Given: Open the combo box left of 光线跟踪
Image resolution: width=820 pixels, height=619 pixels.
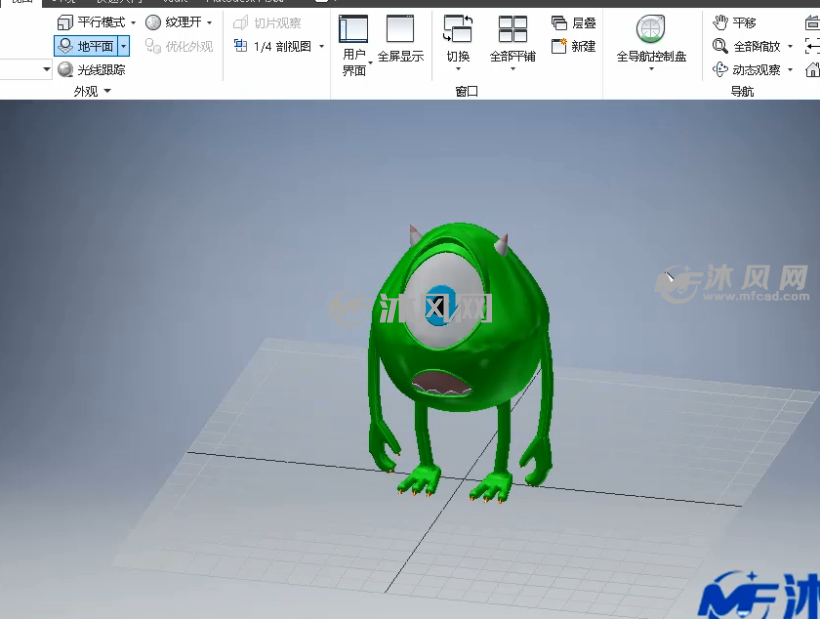Looking at the screenshot, I should point(26,70).
